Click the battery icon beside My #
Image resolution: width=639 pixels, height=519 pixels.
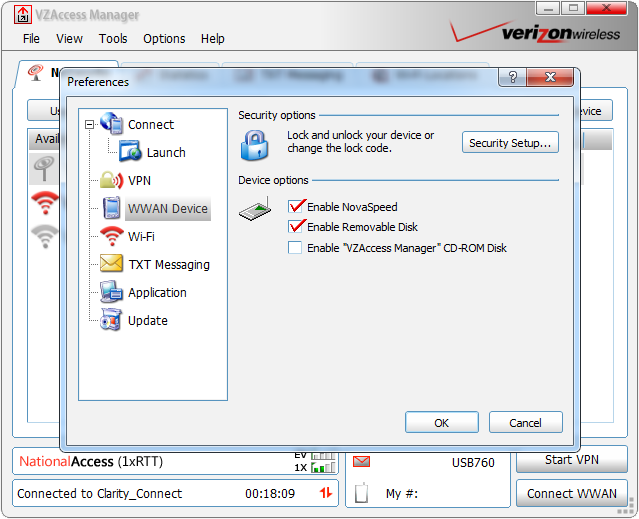tap(361, 493)
